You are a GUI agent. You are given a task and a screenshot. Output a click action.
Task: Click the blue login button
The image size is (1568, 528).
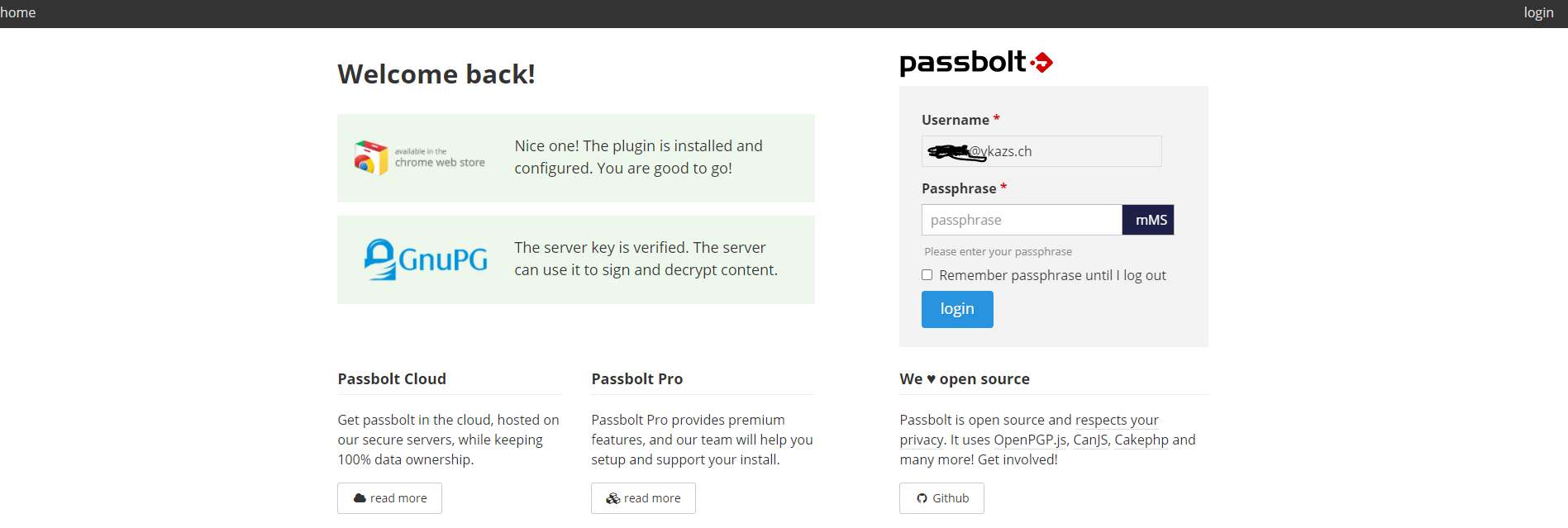[x=957, y=309]
